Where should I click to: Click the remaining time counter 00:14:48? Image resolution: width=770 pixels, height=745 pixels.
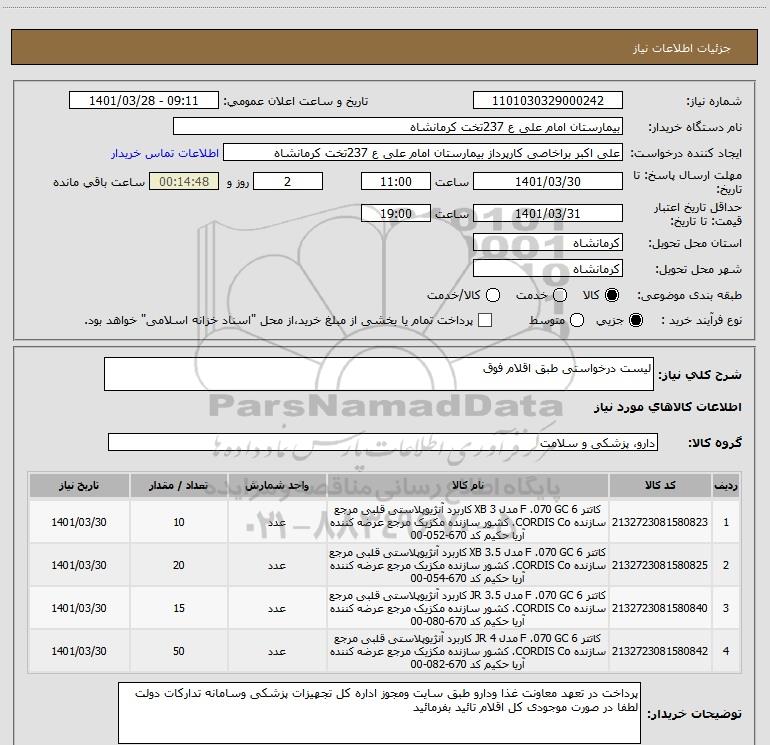pos(184,181)
